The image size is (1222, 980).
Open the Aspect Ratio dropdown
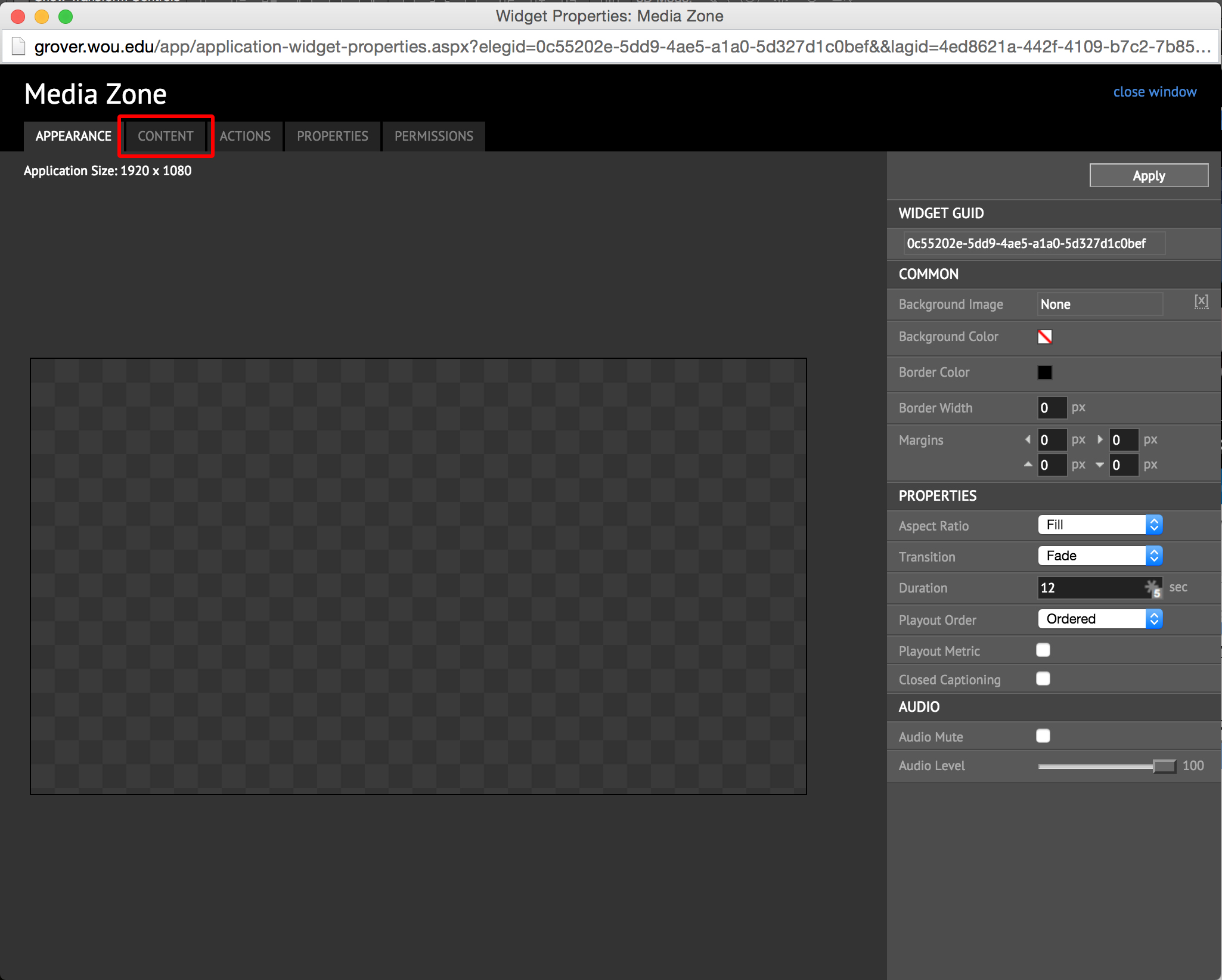pos(1098,524)
